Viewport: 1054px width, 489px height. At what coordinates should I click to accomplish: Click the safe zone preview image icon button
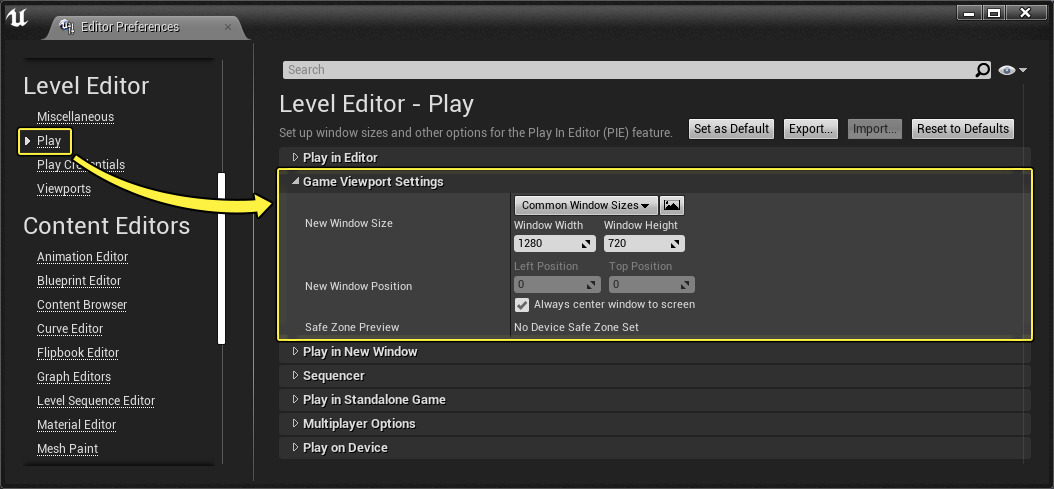pyautogui.click(x=672, y=205)
